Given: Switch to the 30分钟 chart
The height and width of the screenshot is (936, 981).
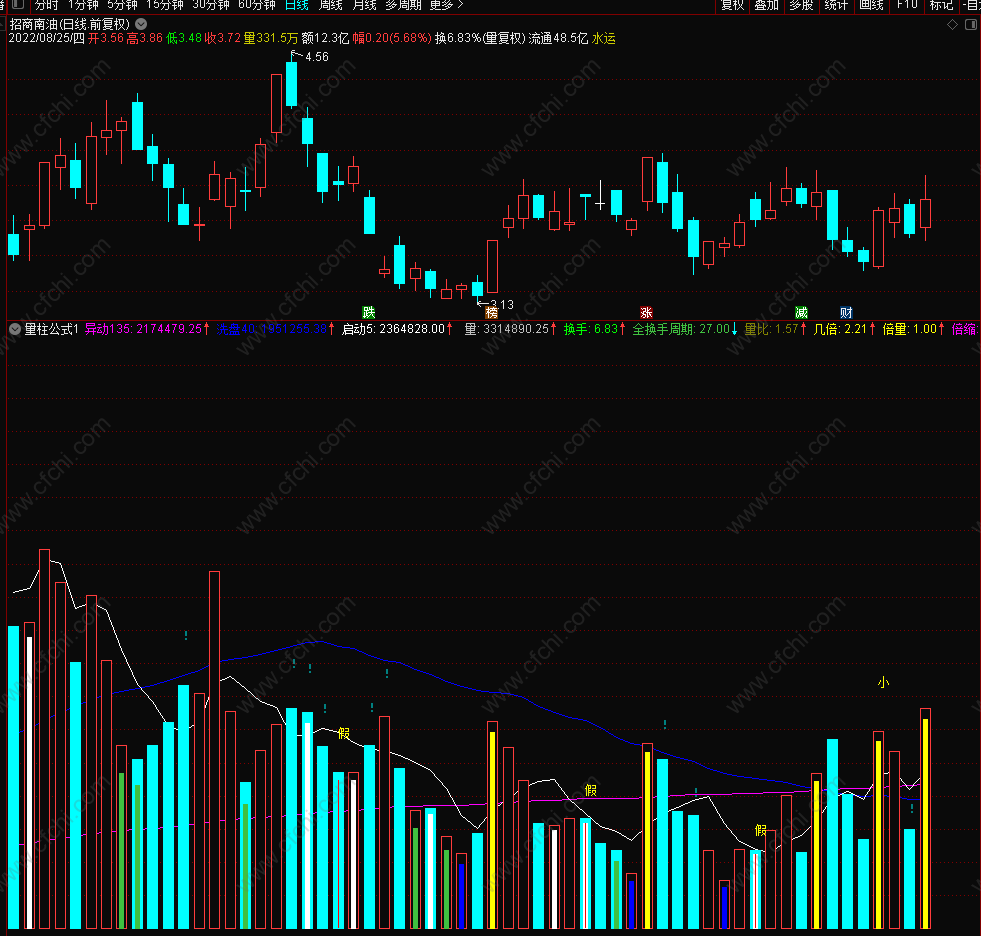Looking at the screenshot, I should pyautogui.click(x=211, y=5).
